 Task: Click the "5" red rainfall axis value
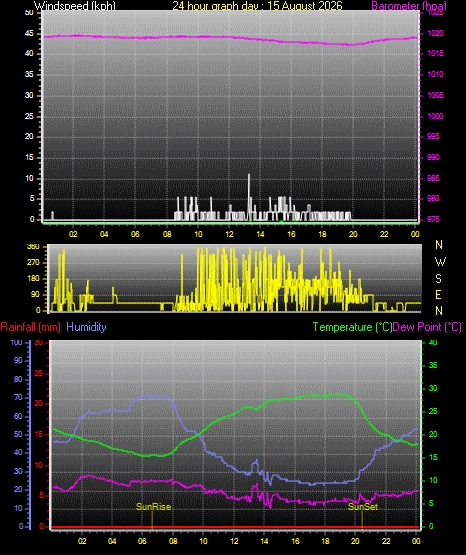pos(41,496)
